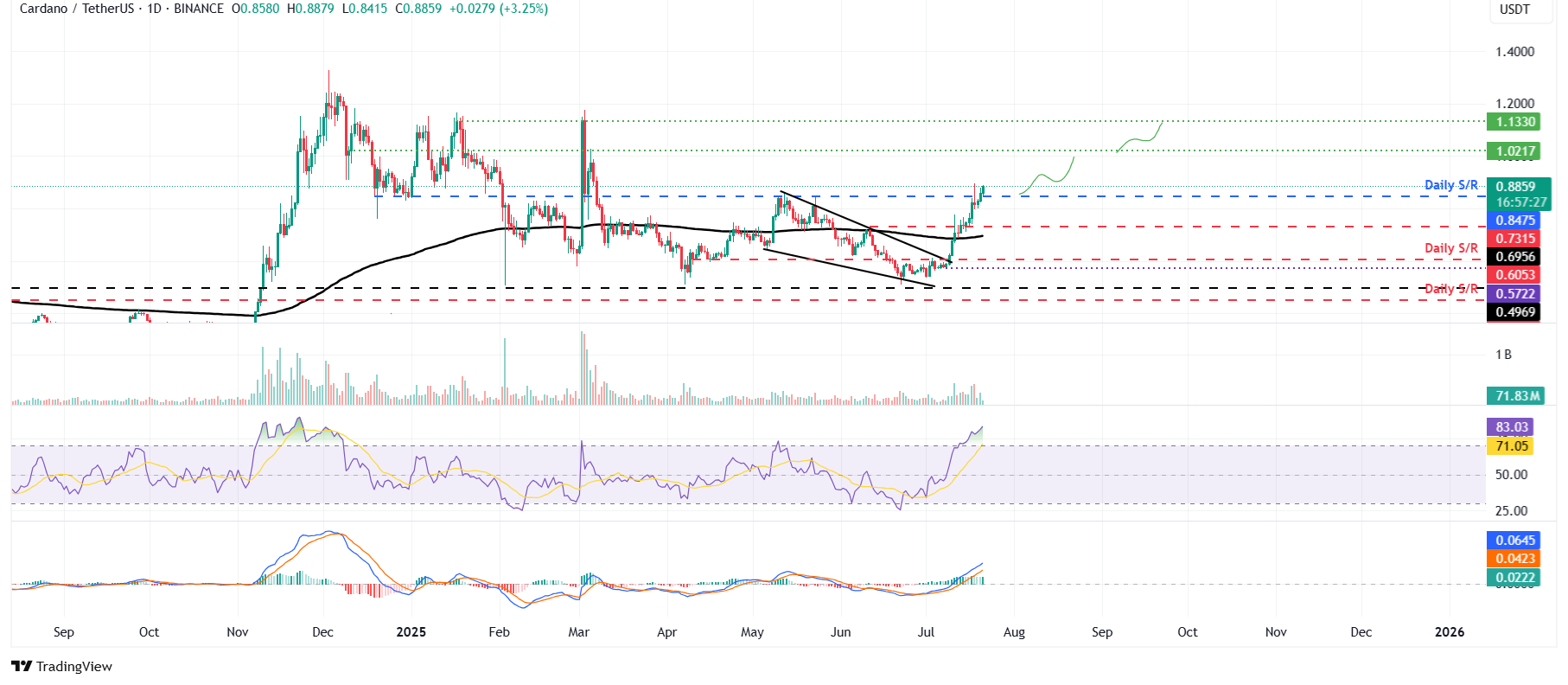Click the TradingView logo icon

tap(22, 666)
